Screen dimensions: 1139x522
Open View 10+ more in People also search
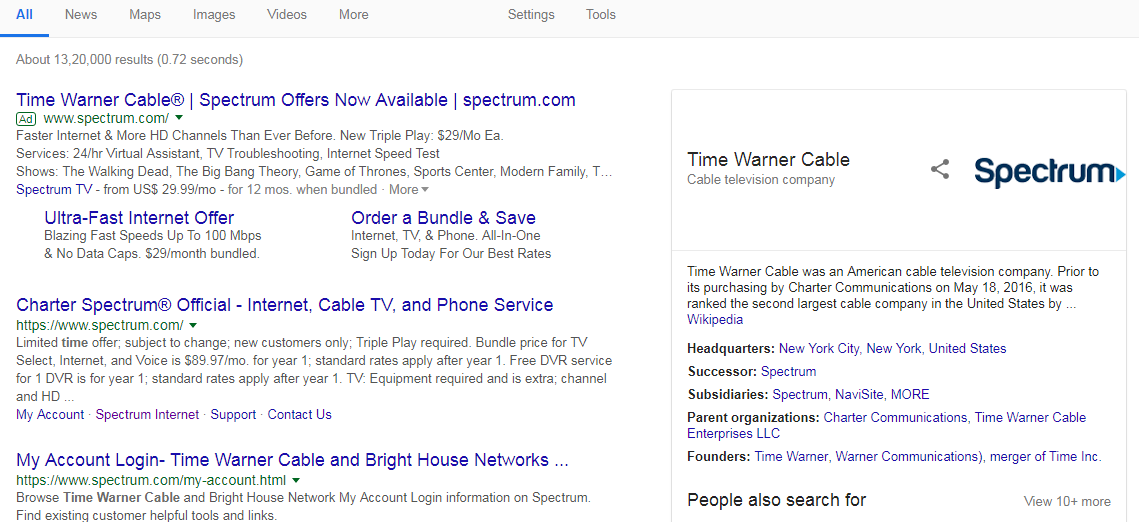[1067, 502]
